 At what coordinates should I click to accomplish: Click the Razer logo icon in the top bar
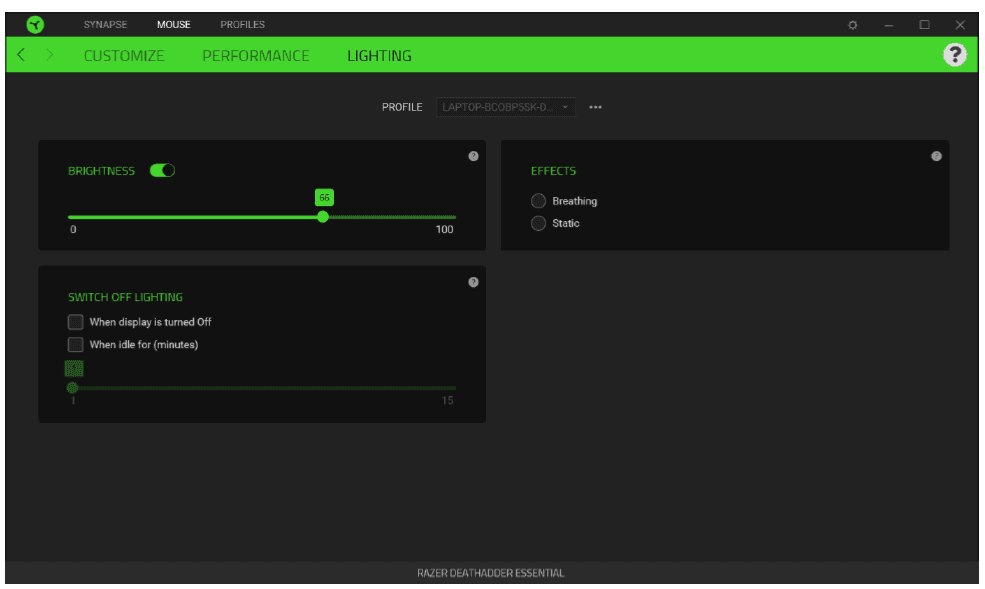[x=36, y=23]
